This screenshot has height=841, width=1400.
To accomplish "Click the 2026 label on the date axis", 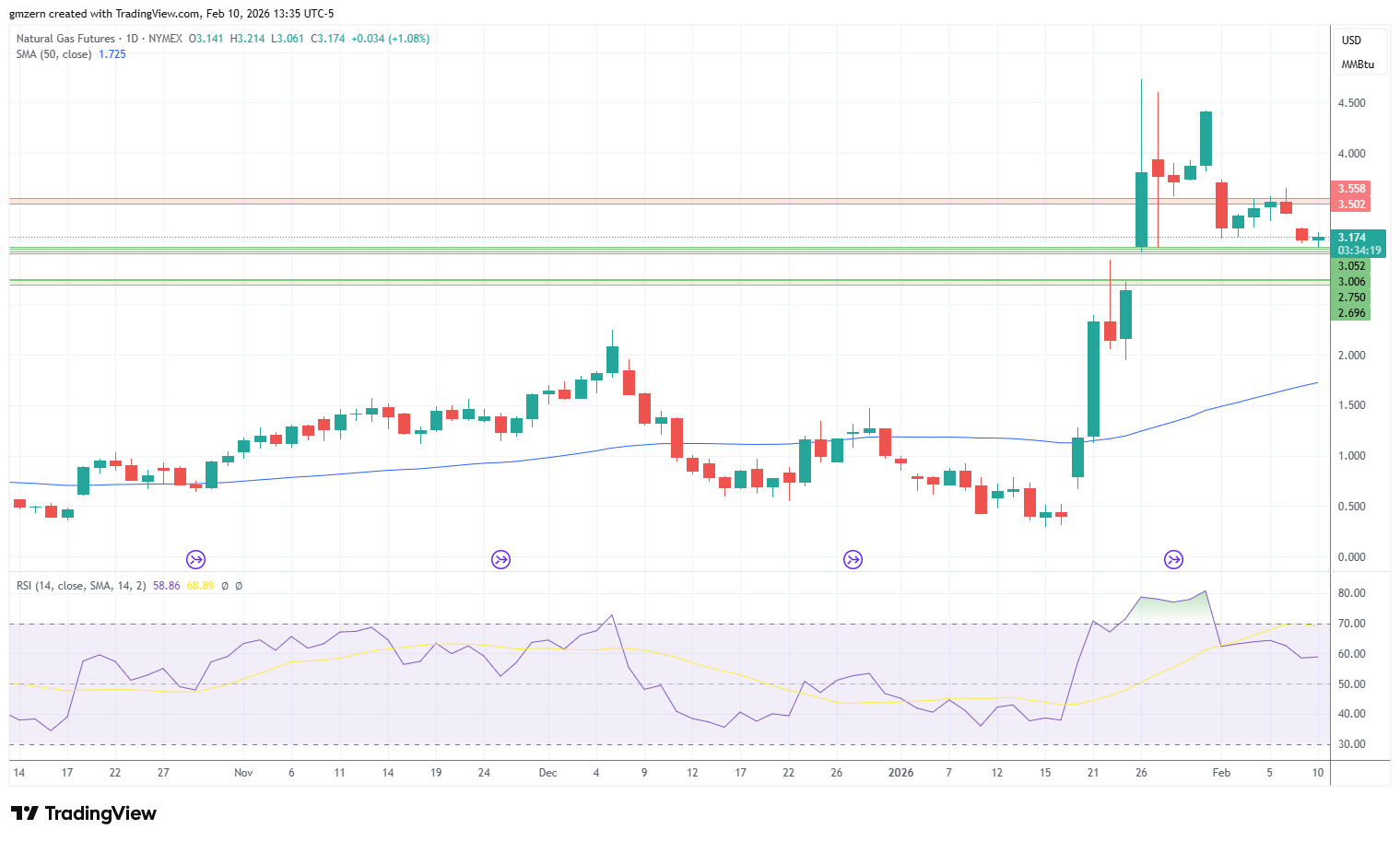I will click(900, 773).
